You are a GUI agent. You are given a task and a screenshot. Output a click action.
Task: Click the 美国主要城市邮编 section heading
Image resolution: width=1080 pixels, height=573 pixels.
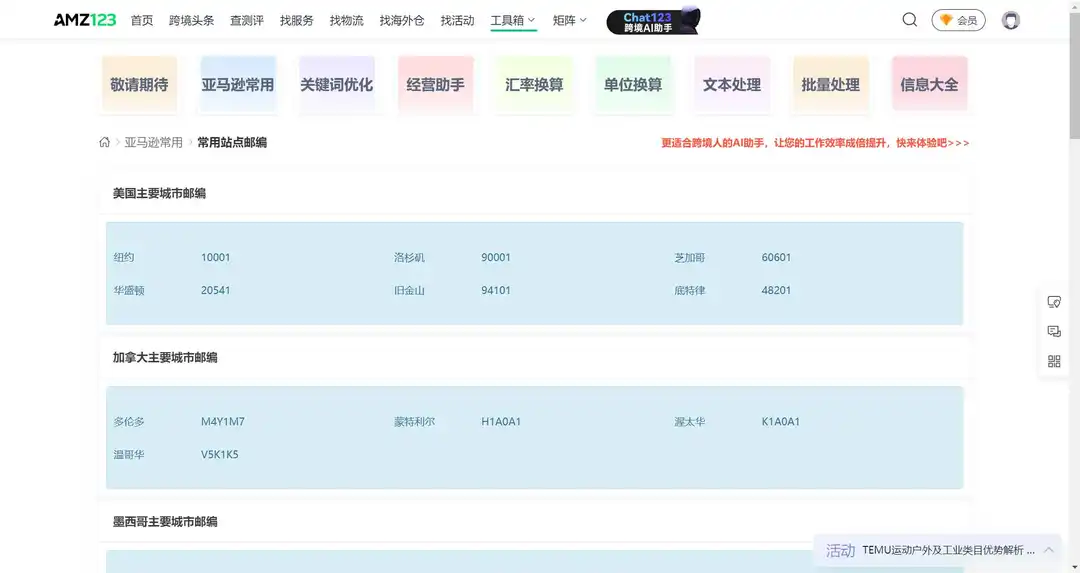[159, 194]
